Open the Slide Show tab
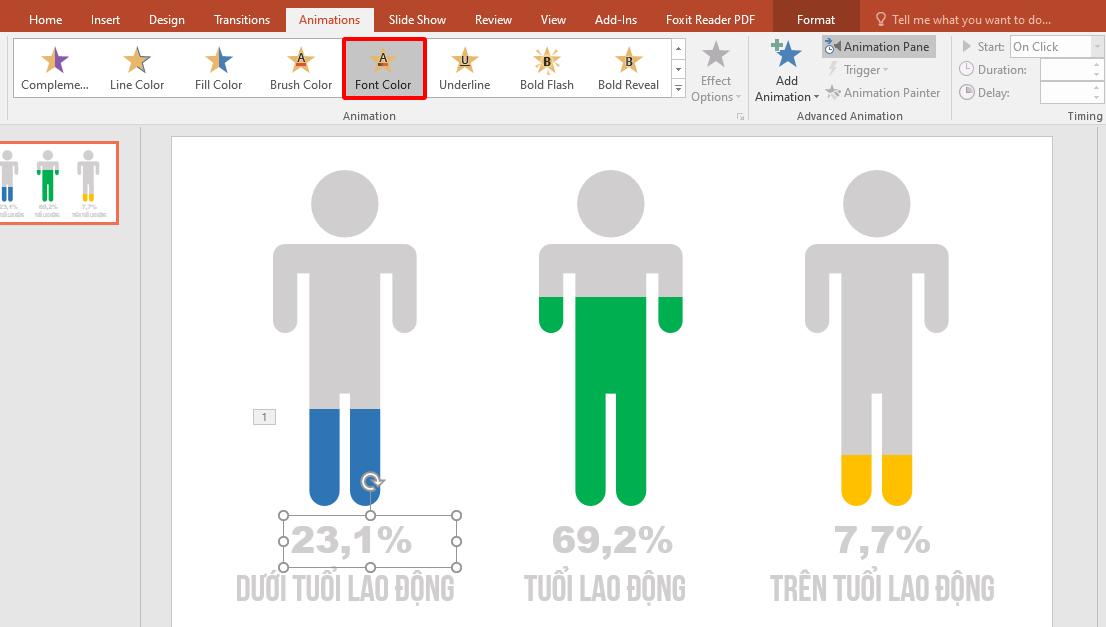Image resolution: width=1106 pixels, height=627 pixels. pos(417,20)
